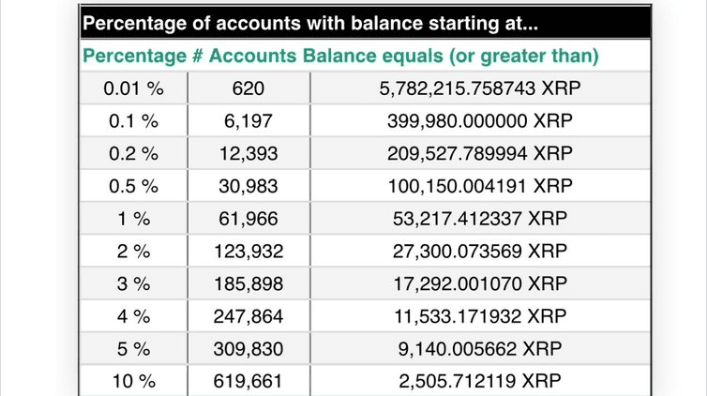Click the 12,393 accounts cell

[x=248, y=153]
